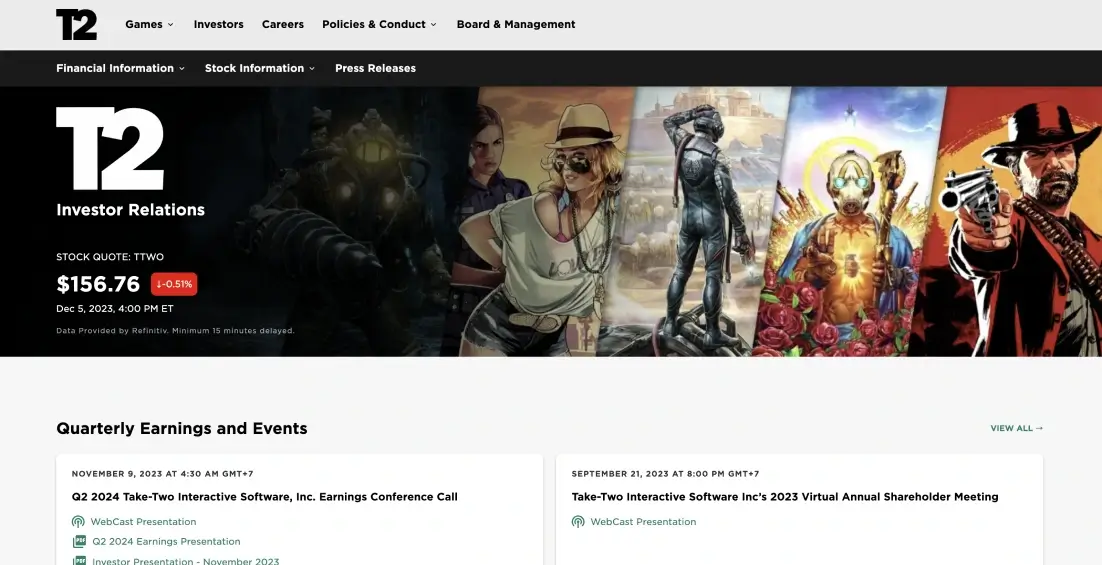Open the Stock Information dropdown
Image resolution: width=1102 pixels, height=565 pixels.
click(259, 68)
